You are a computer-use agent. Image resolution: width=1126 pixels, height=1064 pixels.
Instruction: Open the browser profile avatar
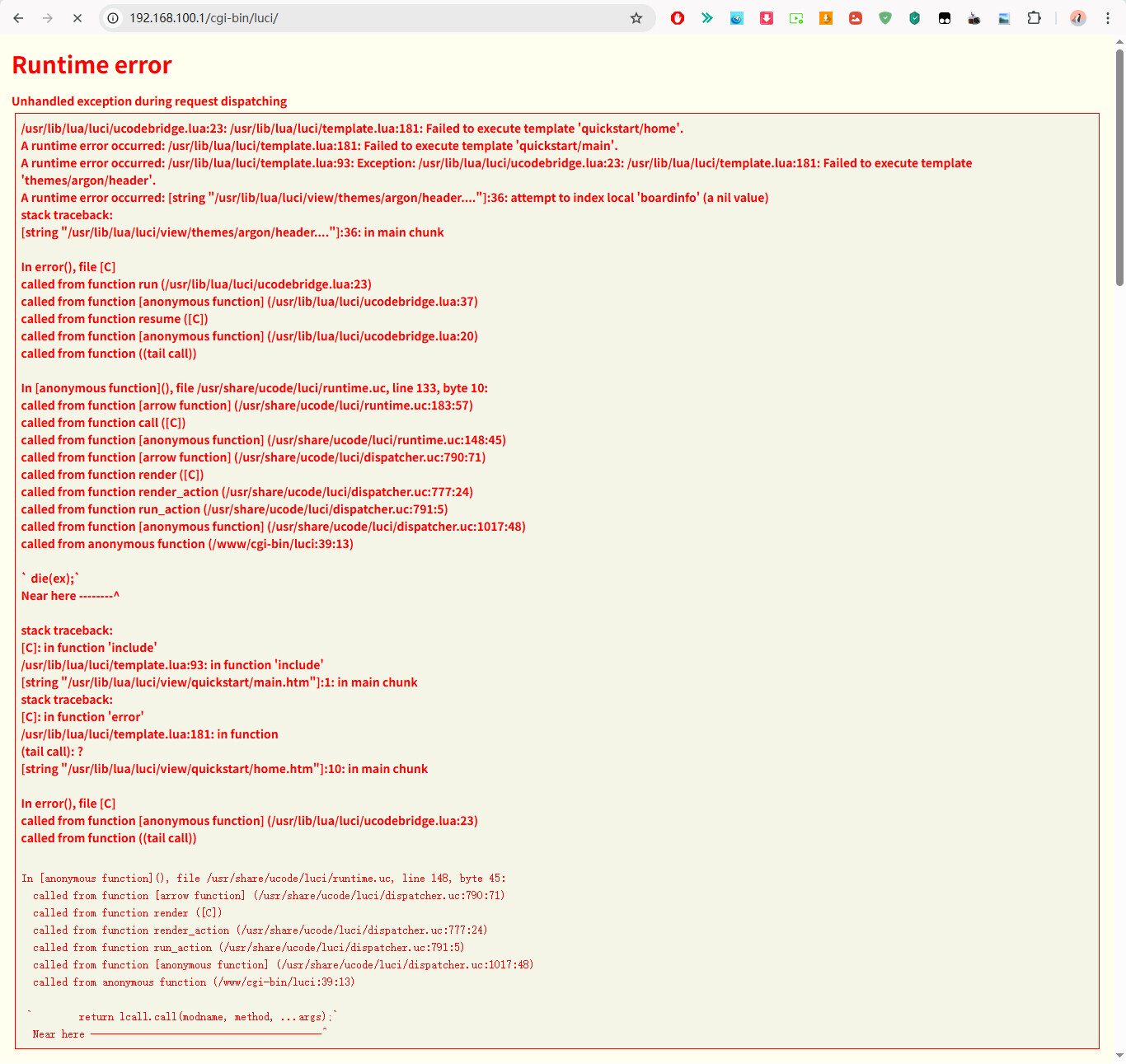pyautogui.click(x=1078, y=18)
